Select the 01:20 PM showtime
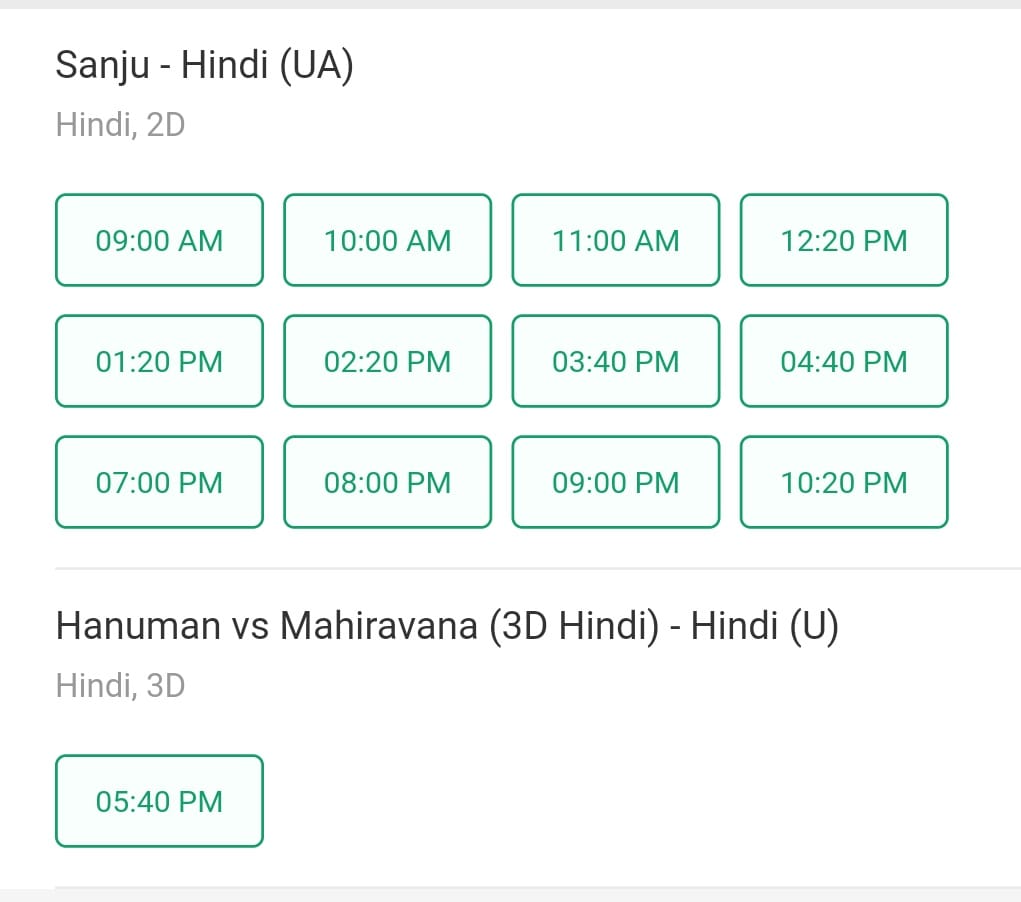 [x=160, y=361]
